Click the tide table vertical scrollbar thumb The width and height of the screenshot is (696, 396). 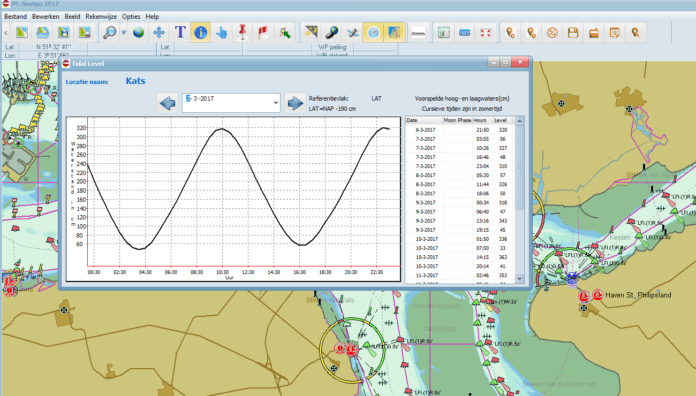[519, 167]
